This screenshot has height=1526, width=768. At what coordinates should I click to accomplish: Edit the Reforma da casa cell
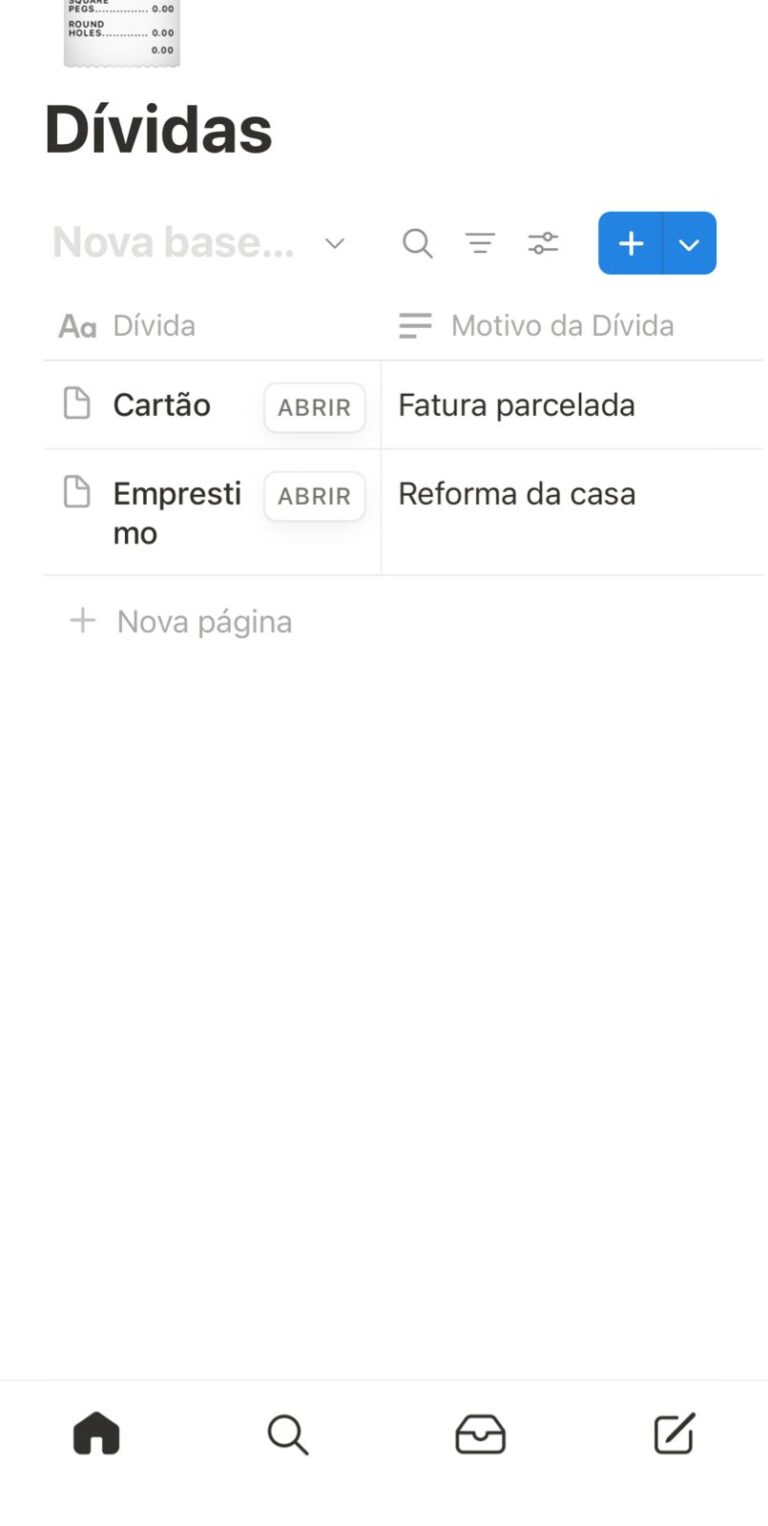(516, 494)
